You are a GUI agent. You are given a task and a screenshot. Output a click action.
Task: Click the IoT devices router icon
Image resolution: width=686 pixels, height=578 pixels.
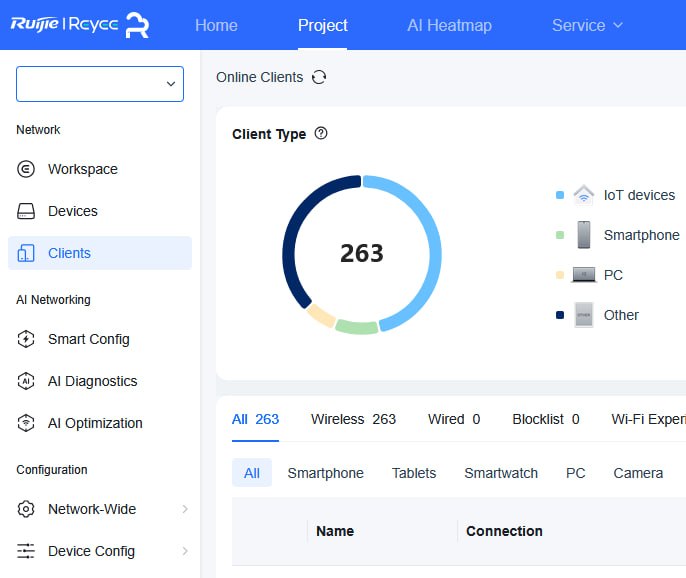click(x=584, y=195)
